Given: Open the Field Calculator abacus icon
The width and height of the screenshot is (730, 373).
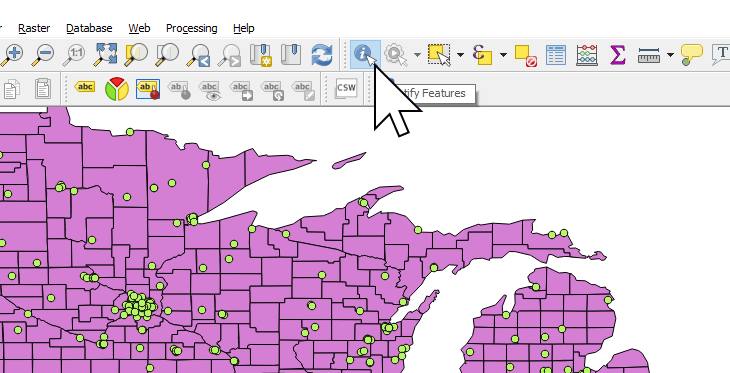Looking at the screenshot, I should (587, 55).
